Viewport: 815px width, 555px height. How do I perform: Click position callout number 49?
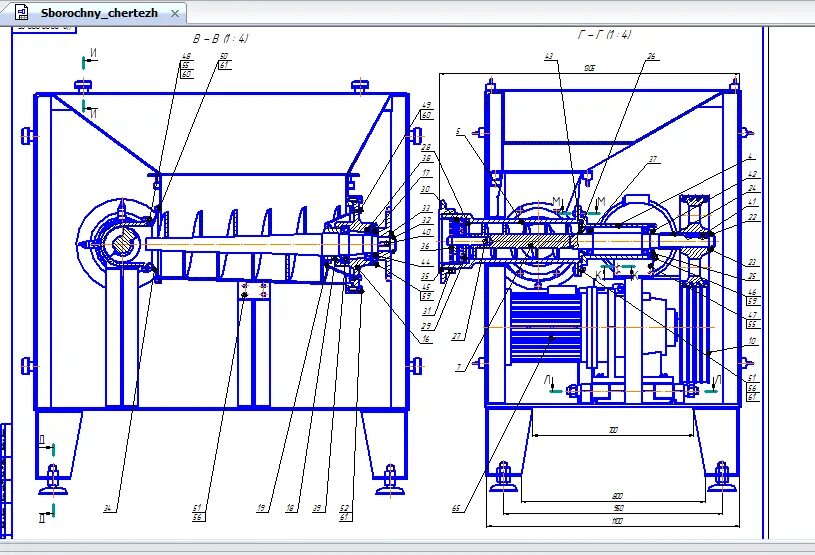point(426,105)
